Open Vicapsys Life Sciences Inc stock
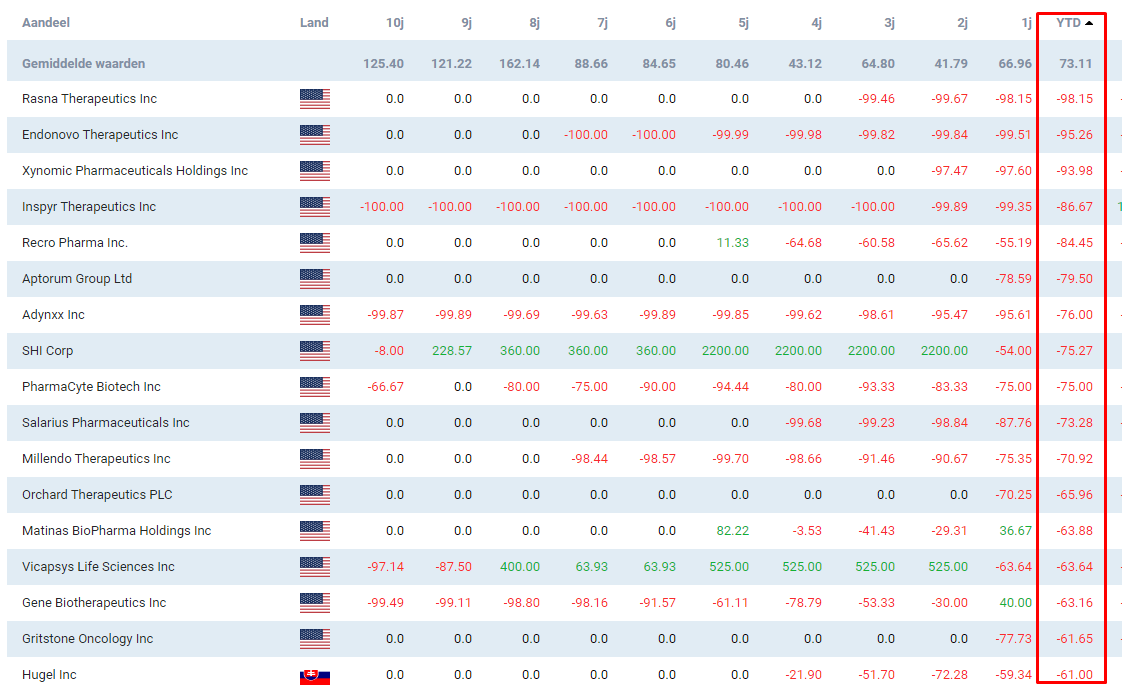The image size is (1122, 687). pos(99,567)
